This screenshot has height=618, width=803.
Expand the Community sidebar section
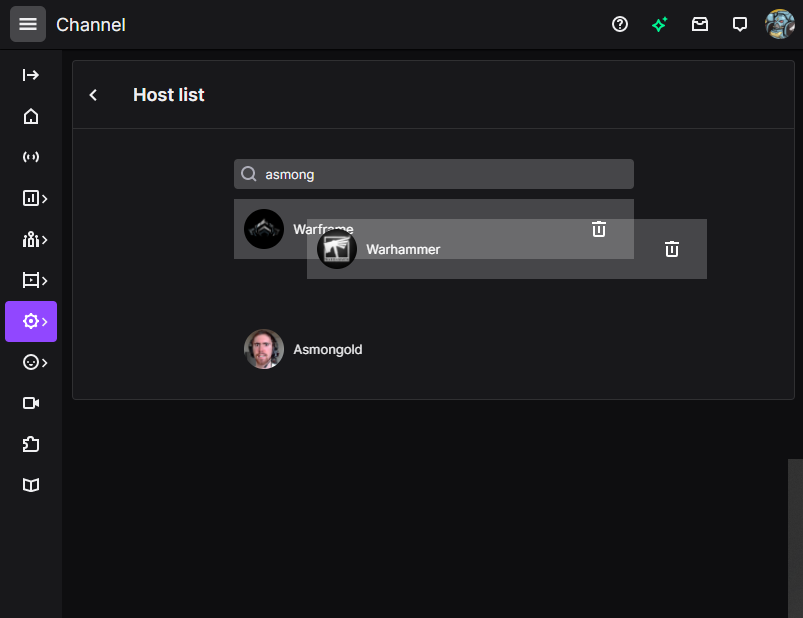34,239
